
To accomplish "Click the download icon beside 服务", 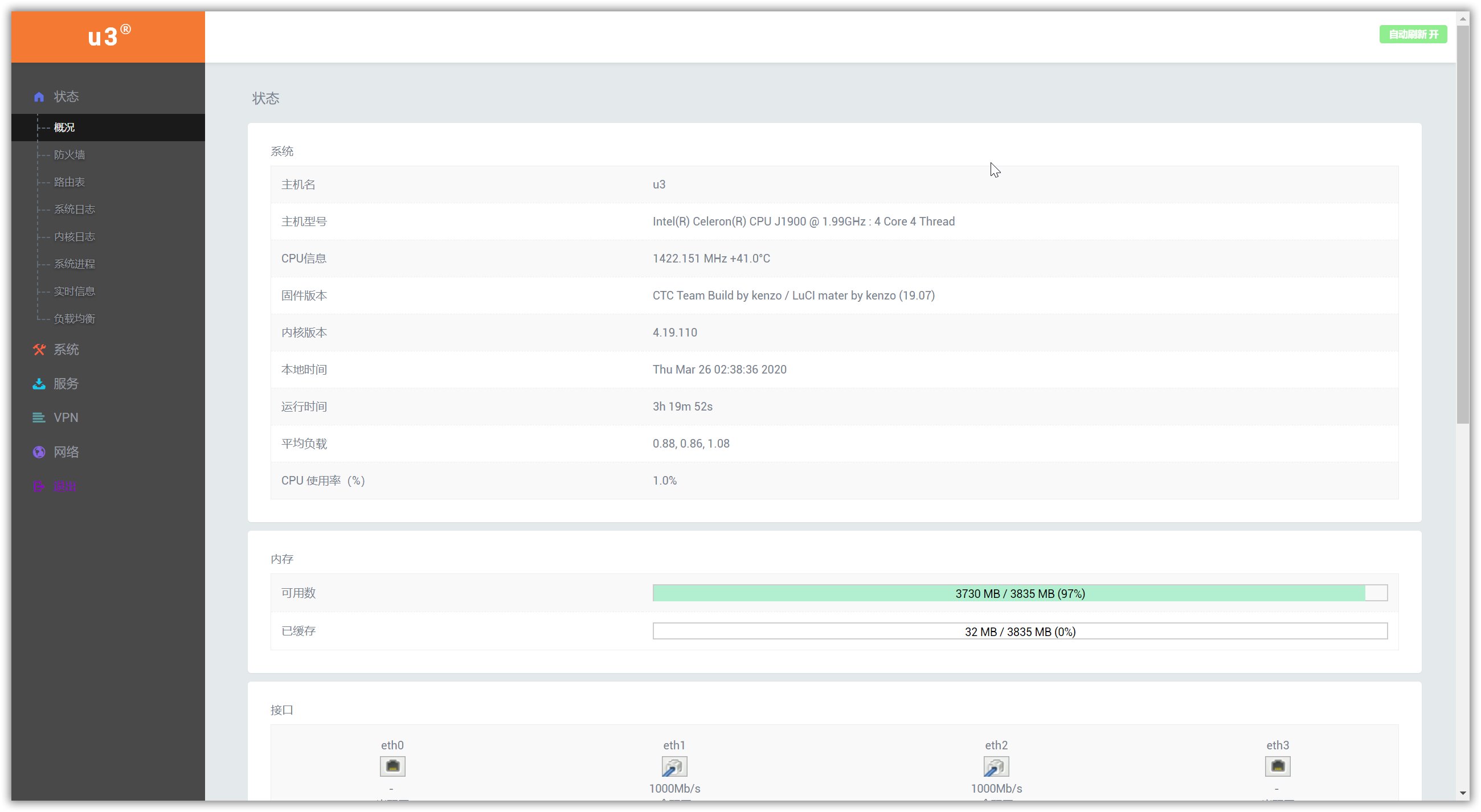I will point(39,384).
